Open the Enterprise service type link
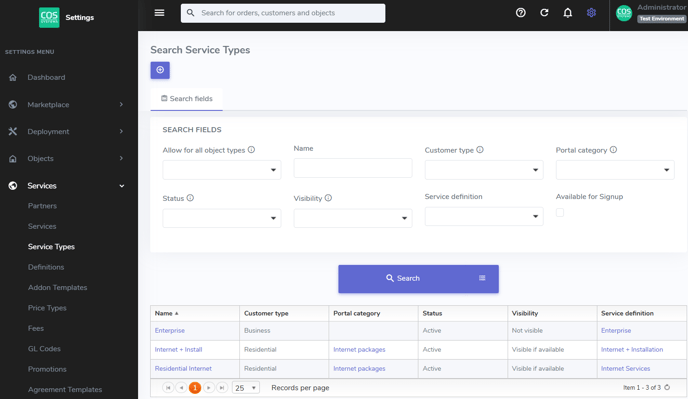This screenshot has height=399, width=688. pyautogui.click(x=170, y=331)
